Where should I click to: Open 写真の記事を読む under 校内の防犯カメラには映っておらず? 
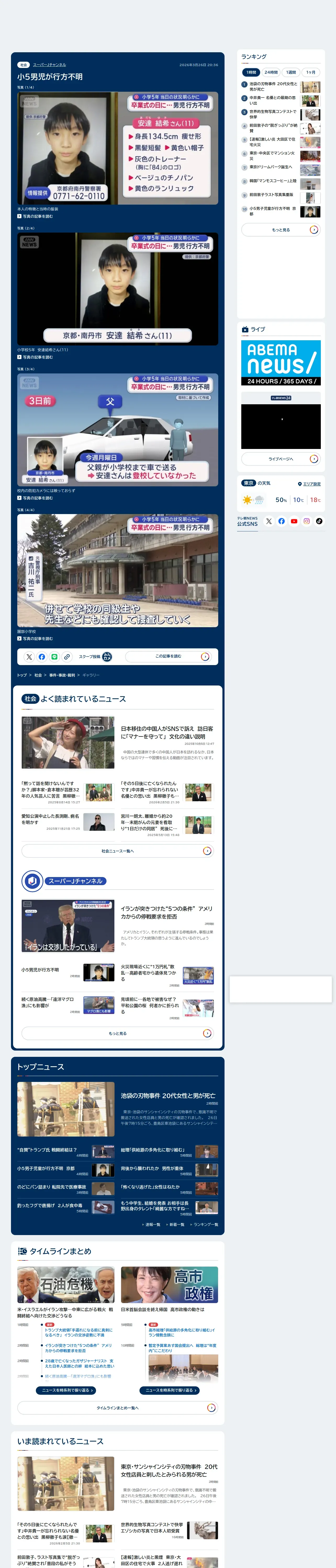pyautogui.click(x=35, y=498)
